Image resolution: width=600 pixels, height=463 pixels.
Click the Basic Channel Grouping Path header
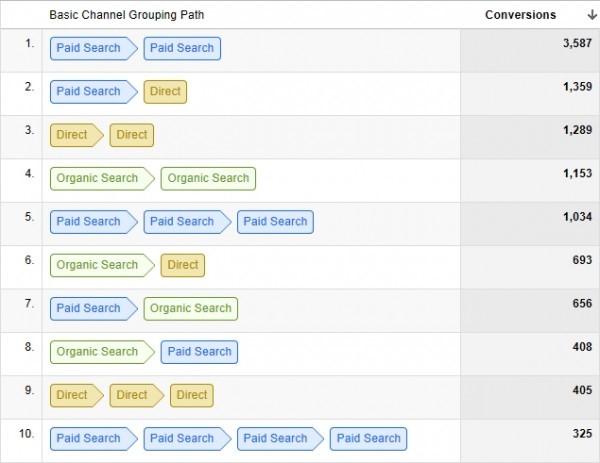click(127, 15)
